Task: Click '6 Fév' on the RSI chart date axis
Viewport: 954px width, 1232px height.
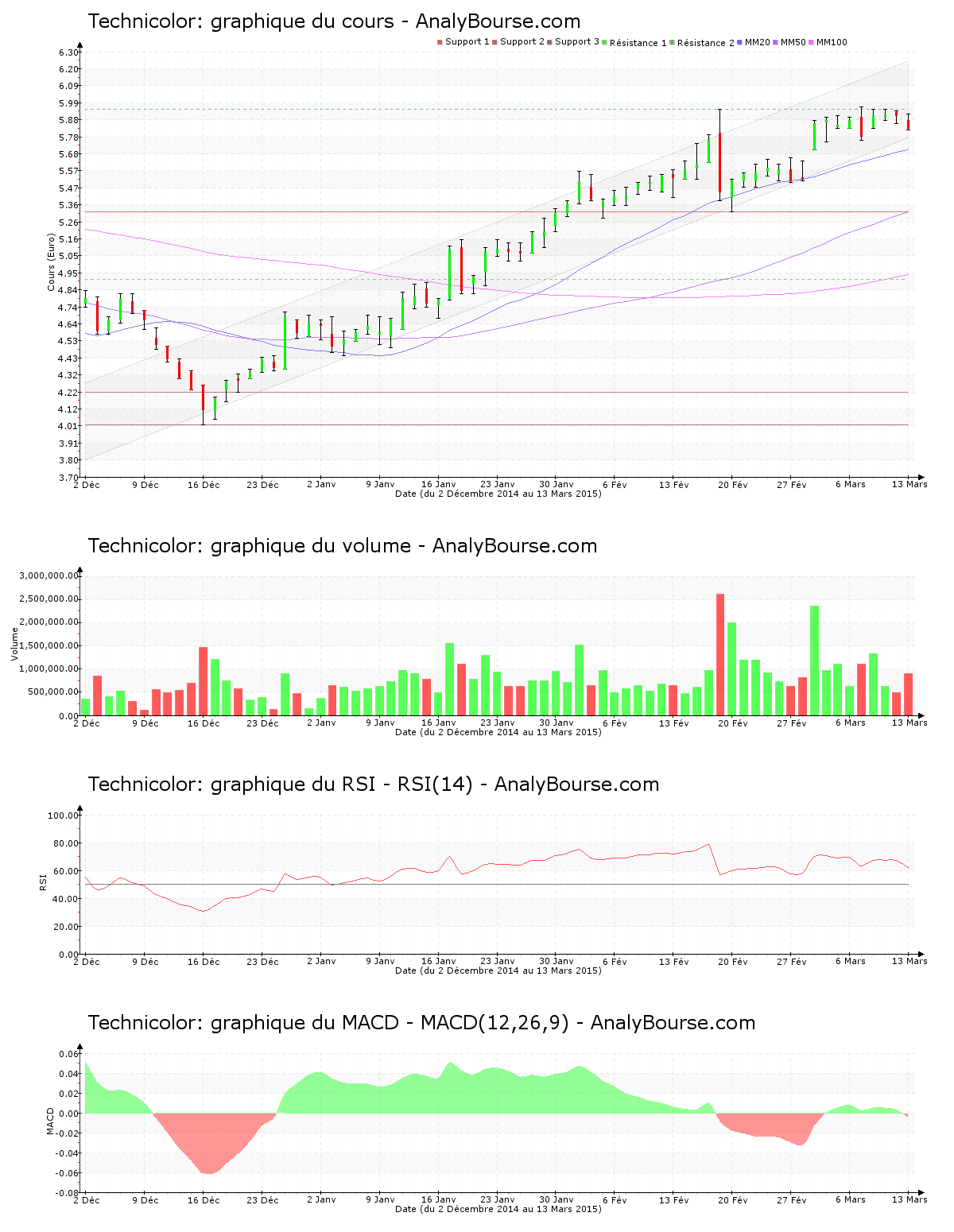Action: point(615,961)
